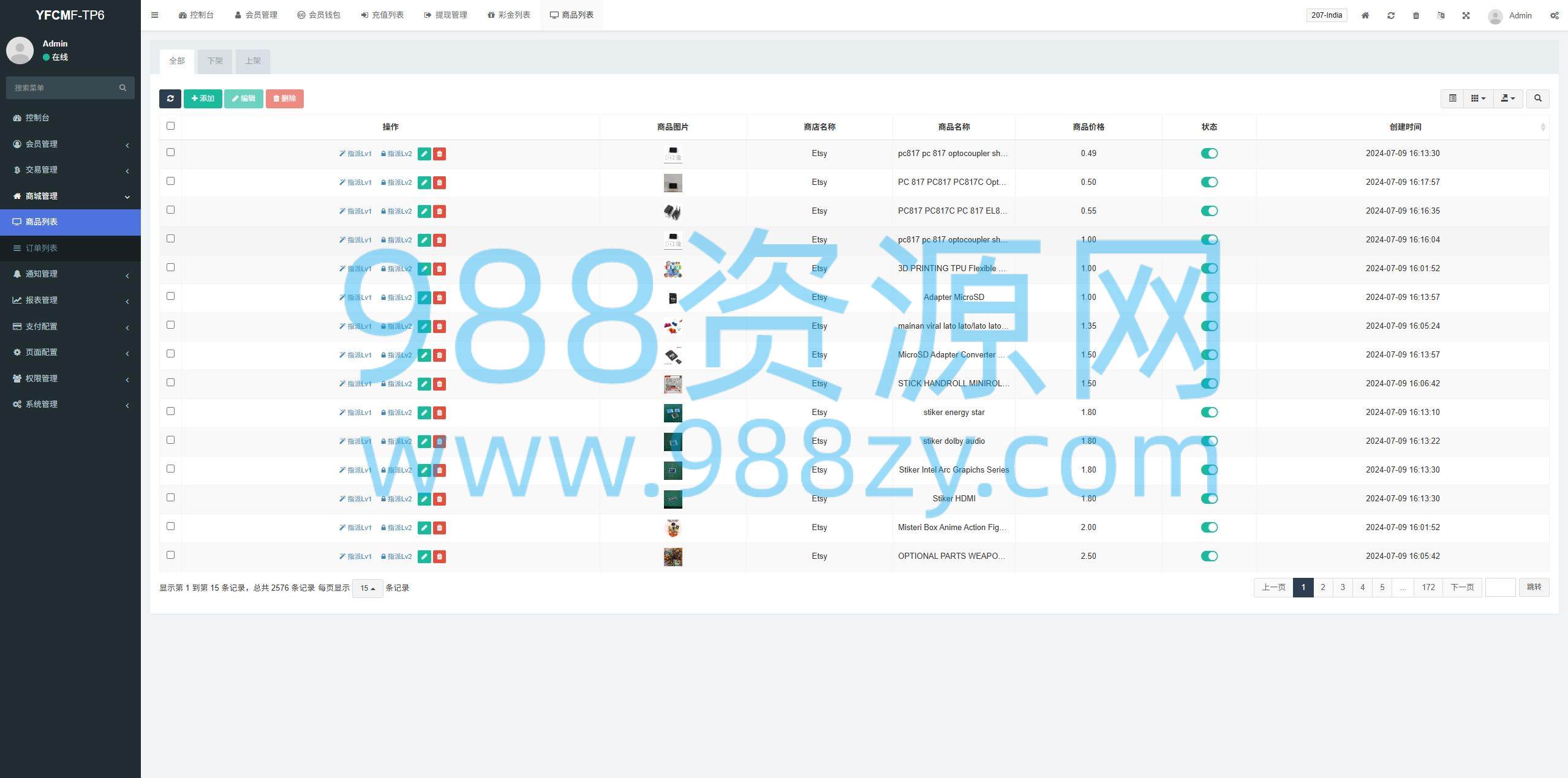Open the table search magnifier button
This screenshot has width=1568, height=778.
(1537, 99)
